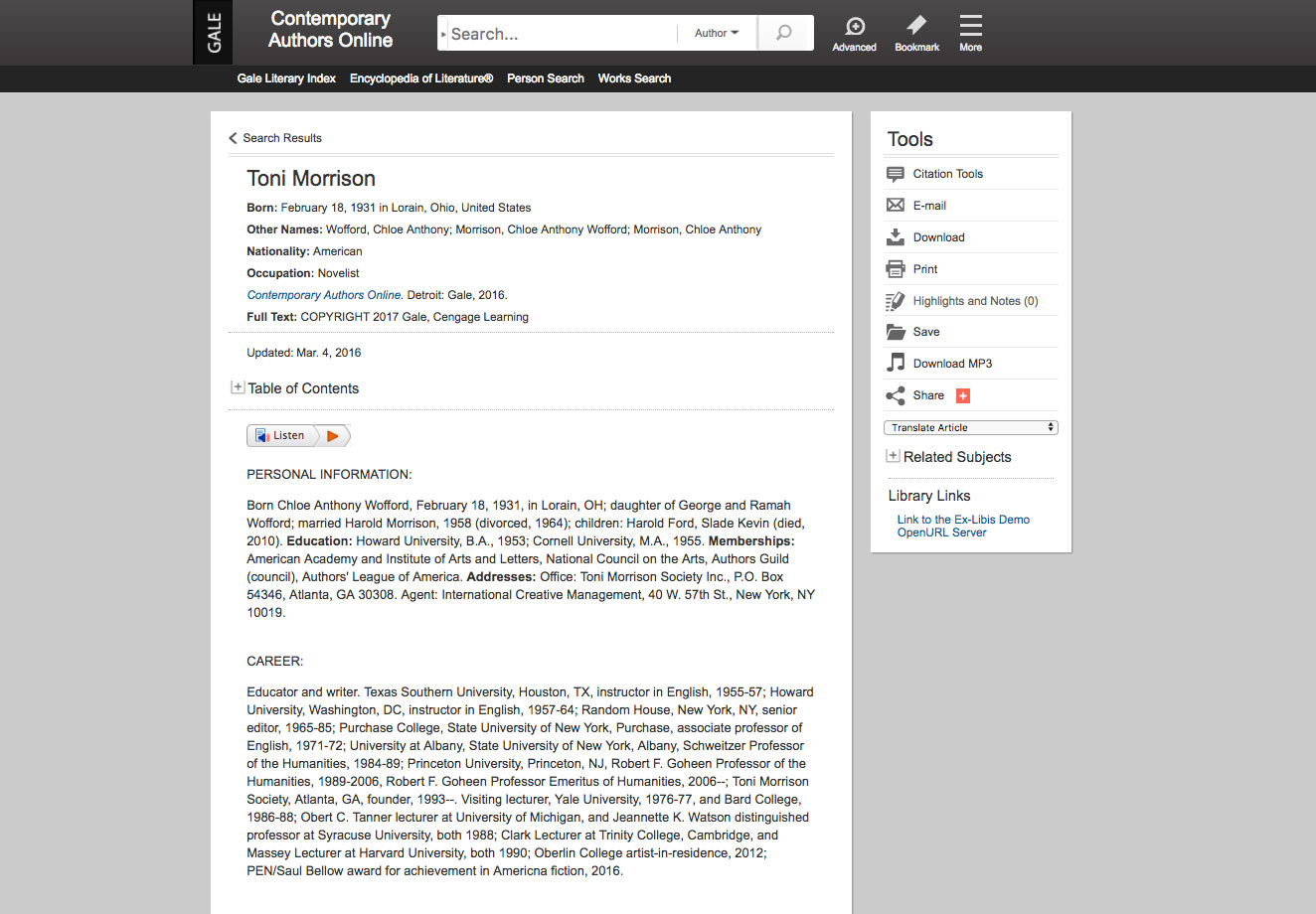
Task: Expand the Related Subjects section
Action: (893, 456)
